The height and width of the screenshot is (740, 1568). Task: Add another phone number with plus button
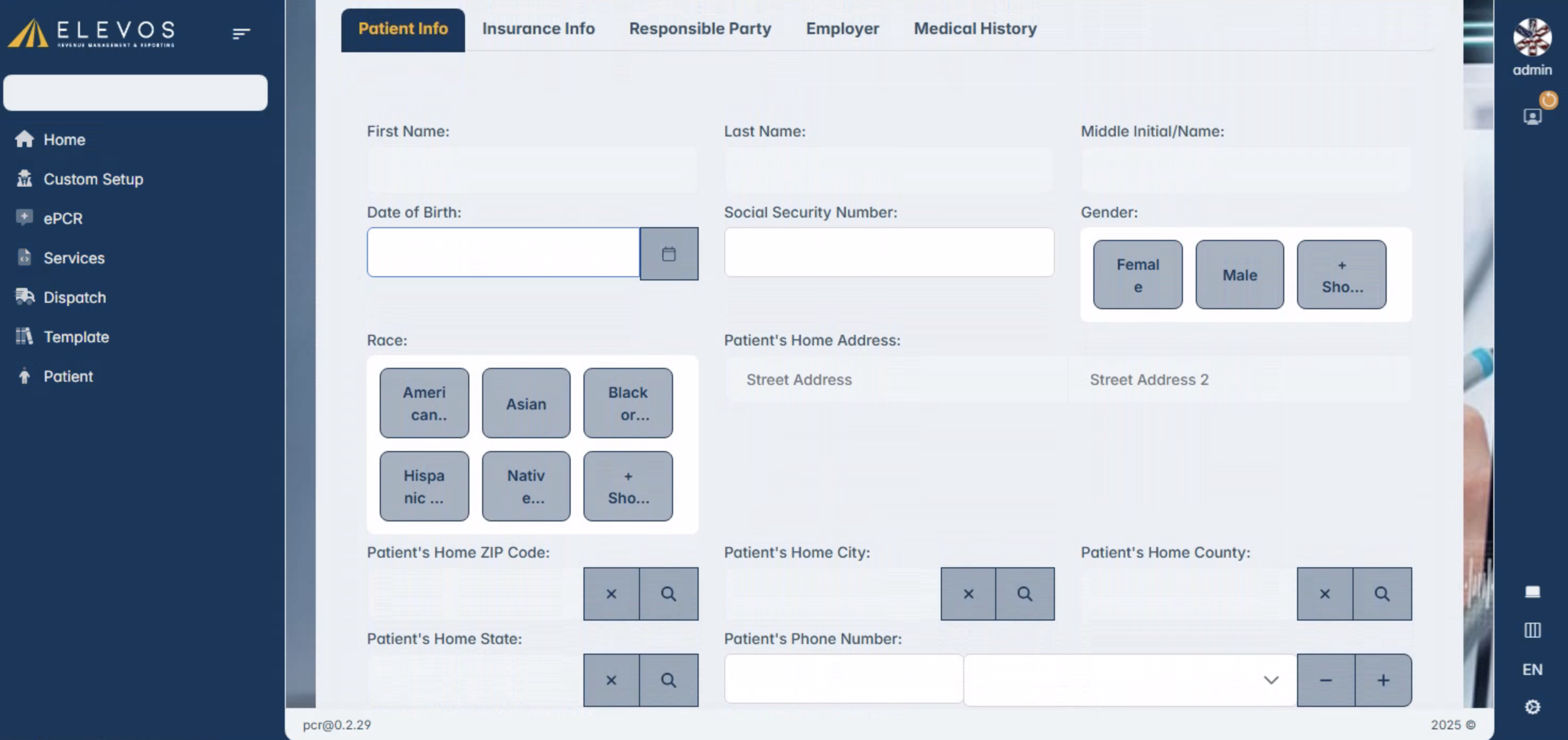(1383, 680)
